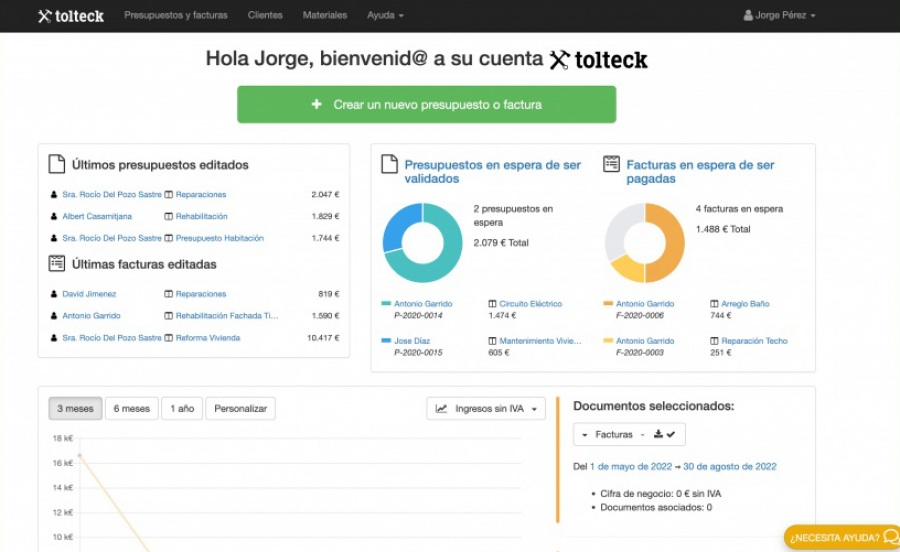The height and width of the screenshot is (552, 900).
Task: Click person icon beside David Jimenez
Action: coord(54,294)
